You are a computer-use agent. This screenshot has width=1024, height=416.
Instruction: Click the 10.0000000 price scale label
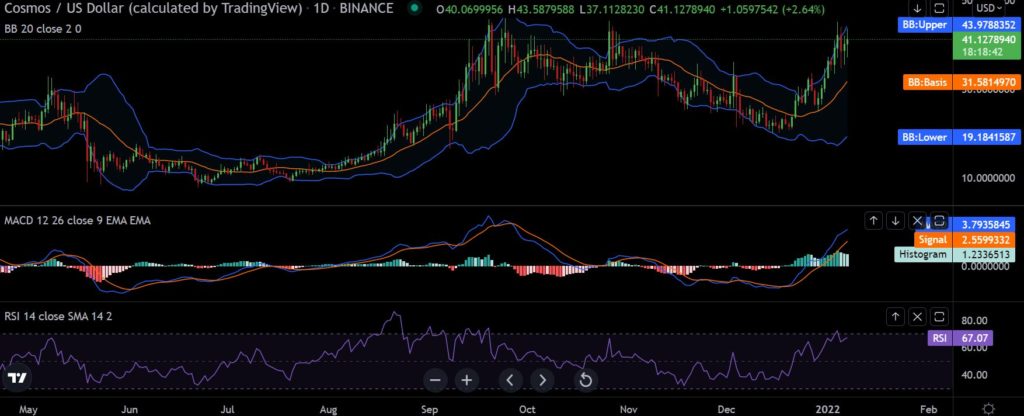coord(987,178)
